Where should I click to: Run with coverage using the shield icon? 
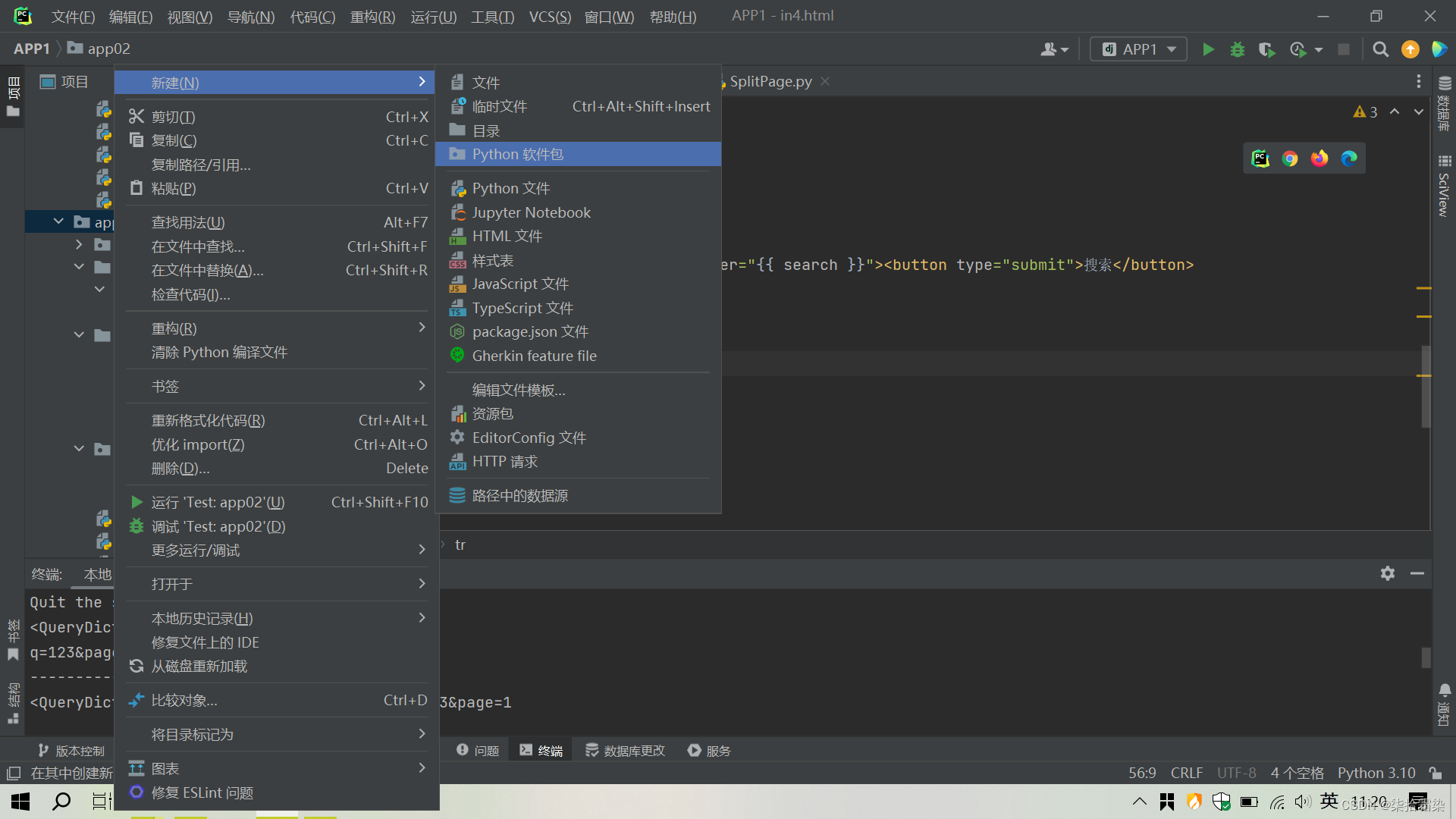1266,49
